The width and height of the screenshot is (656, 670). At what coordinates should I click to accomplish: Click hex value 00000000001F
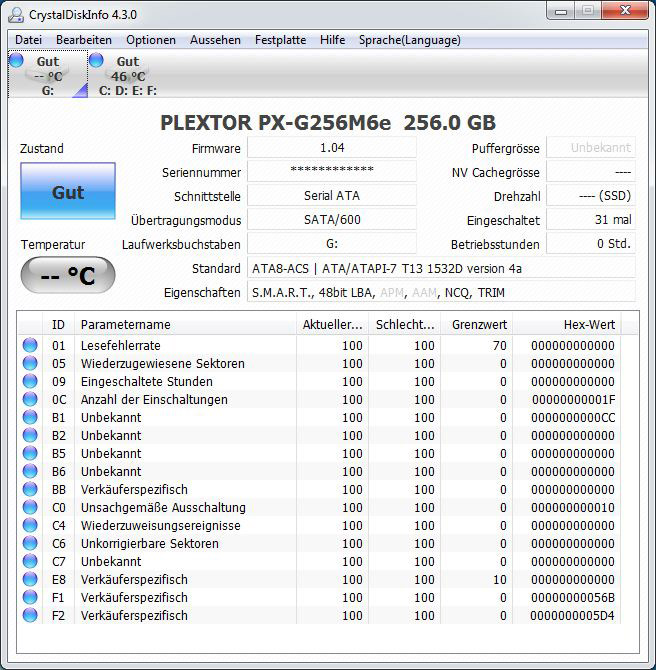click(x=573, y=400)
